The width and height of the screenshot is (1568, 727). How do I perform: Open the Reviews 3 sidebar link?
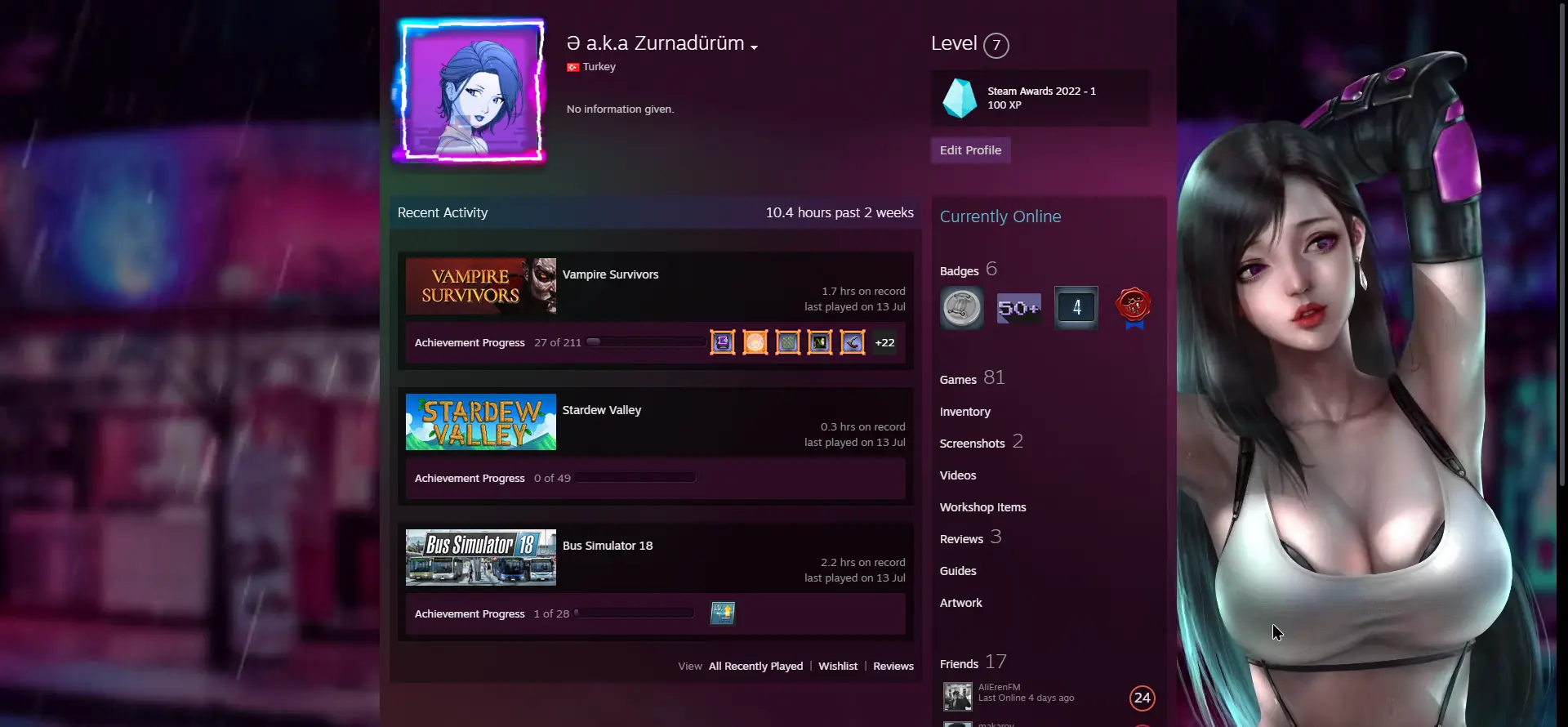coord(971,537)
